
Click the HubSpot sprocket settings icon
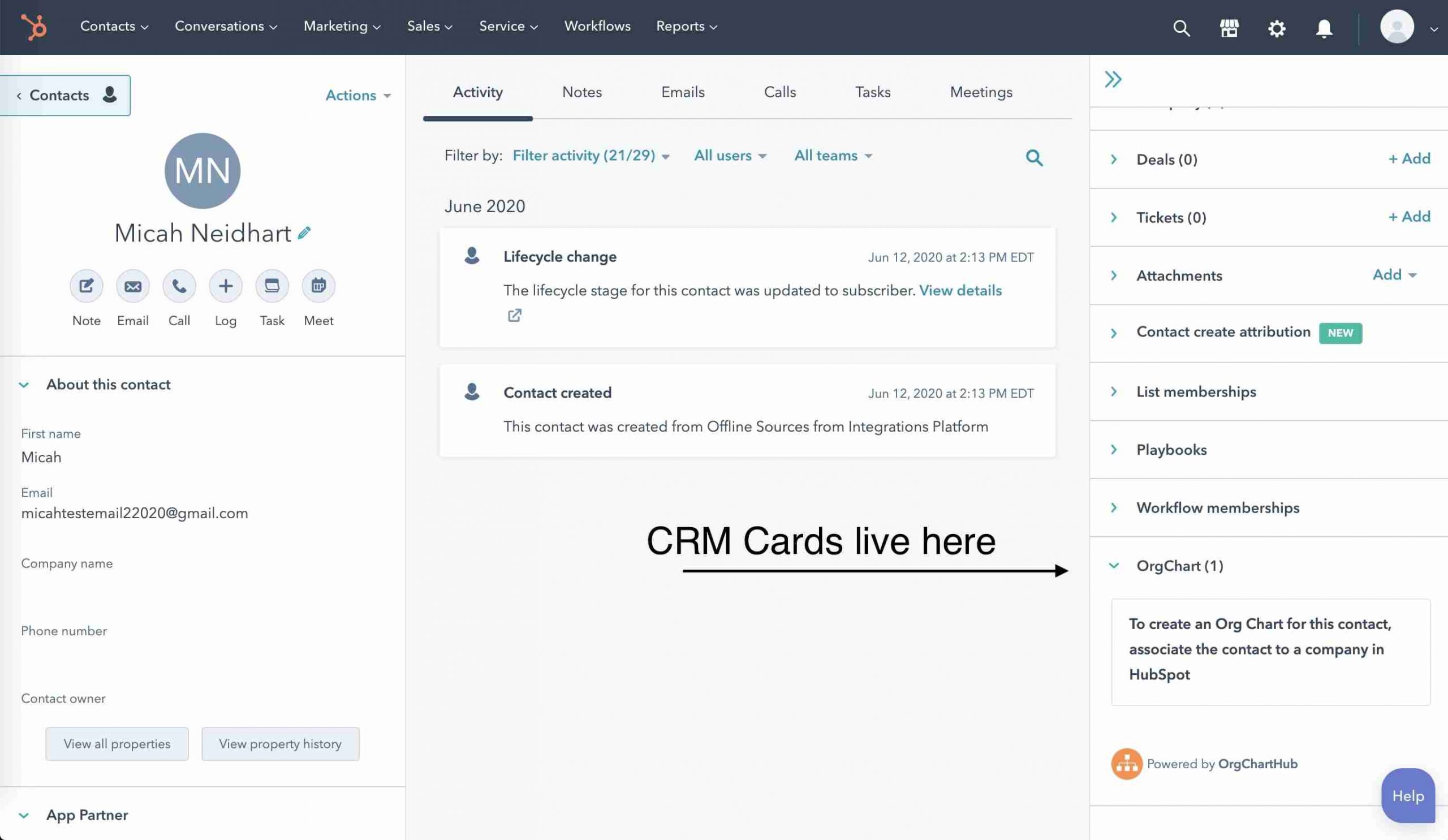[x=1278, y=27]
